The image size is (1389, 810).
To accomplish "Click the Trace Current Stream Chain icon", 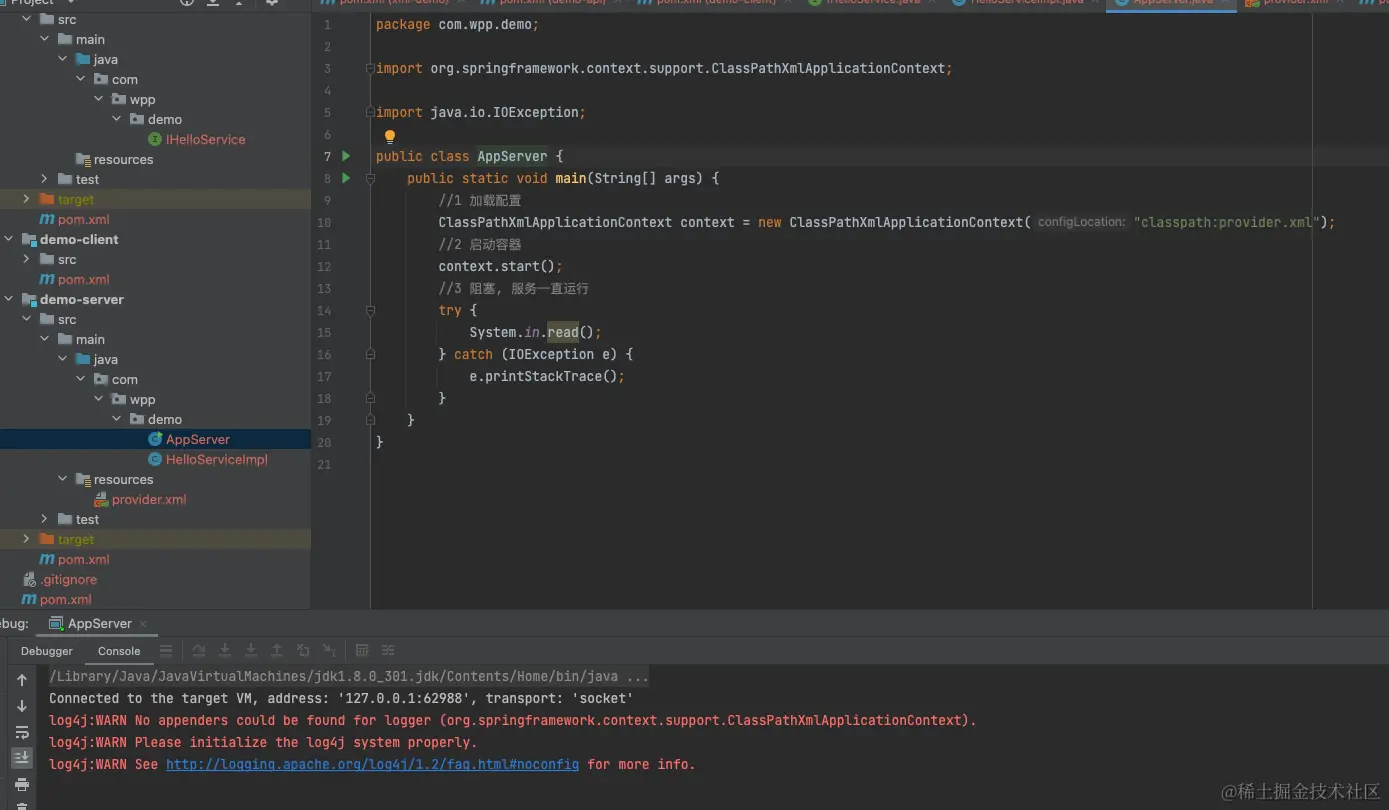I will [x=388, y=650].
